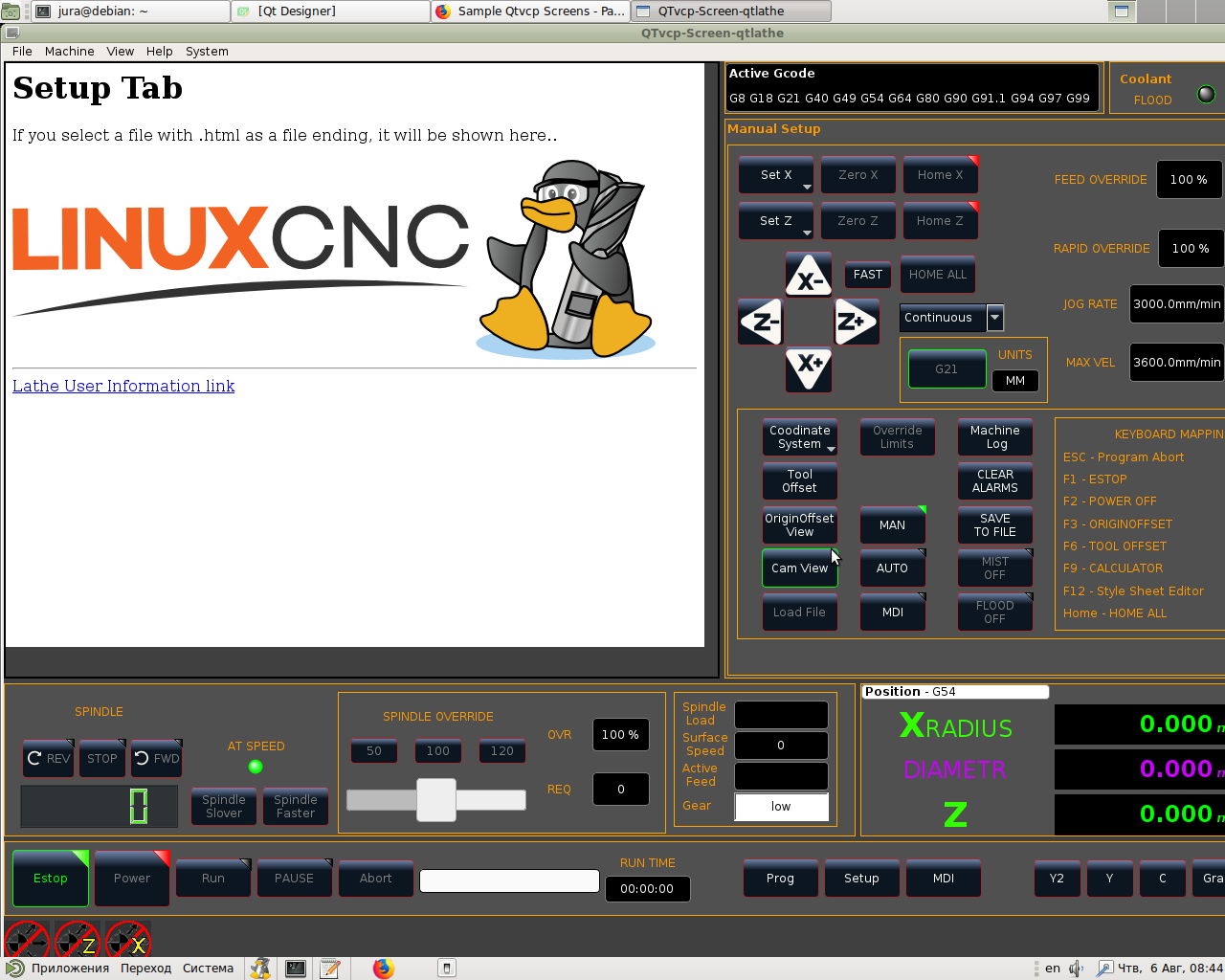The width and height of the screenshot is (1225, 980).
Task: Jog the X axis negative with X- arrow
Action: pyautogui.click(x=809, y=276)
